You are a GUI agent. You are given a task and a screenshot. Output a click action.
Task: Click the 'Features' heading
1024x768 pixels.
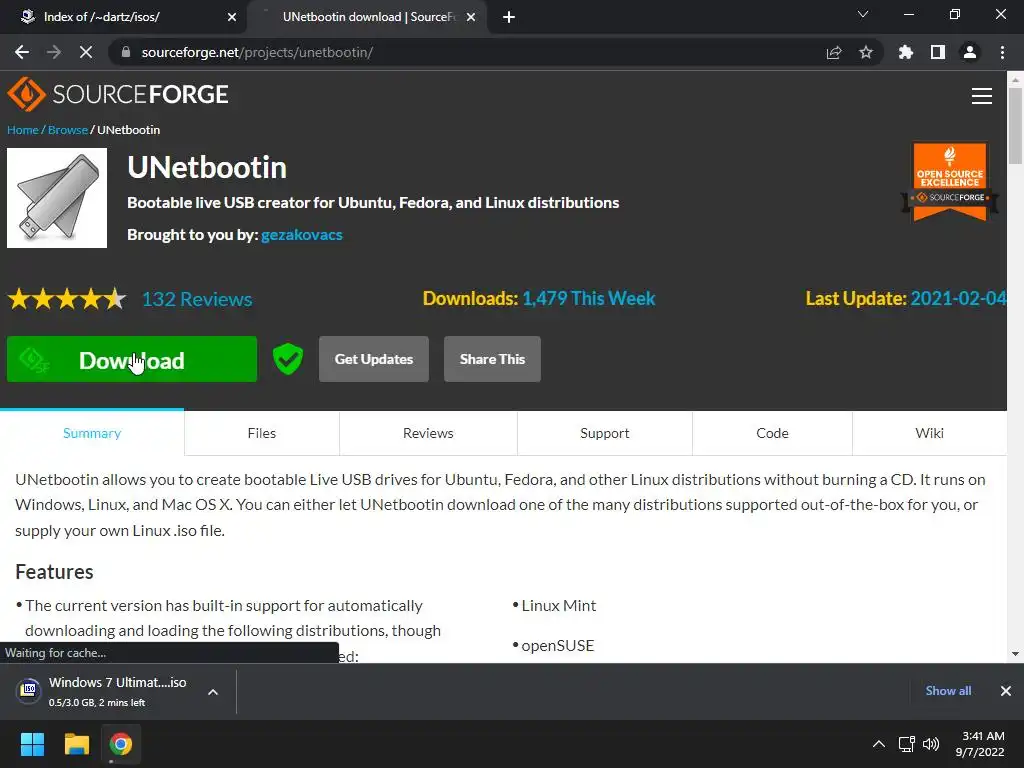click(x=54, y=572)
